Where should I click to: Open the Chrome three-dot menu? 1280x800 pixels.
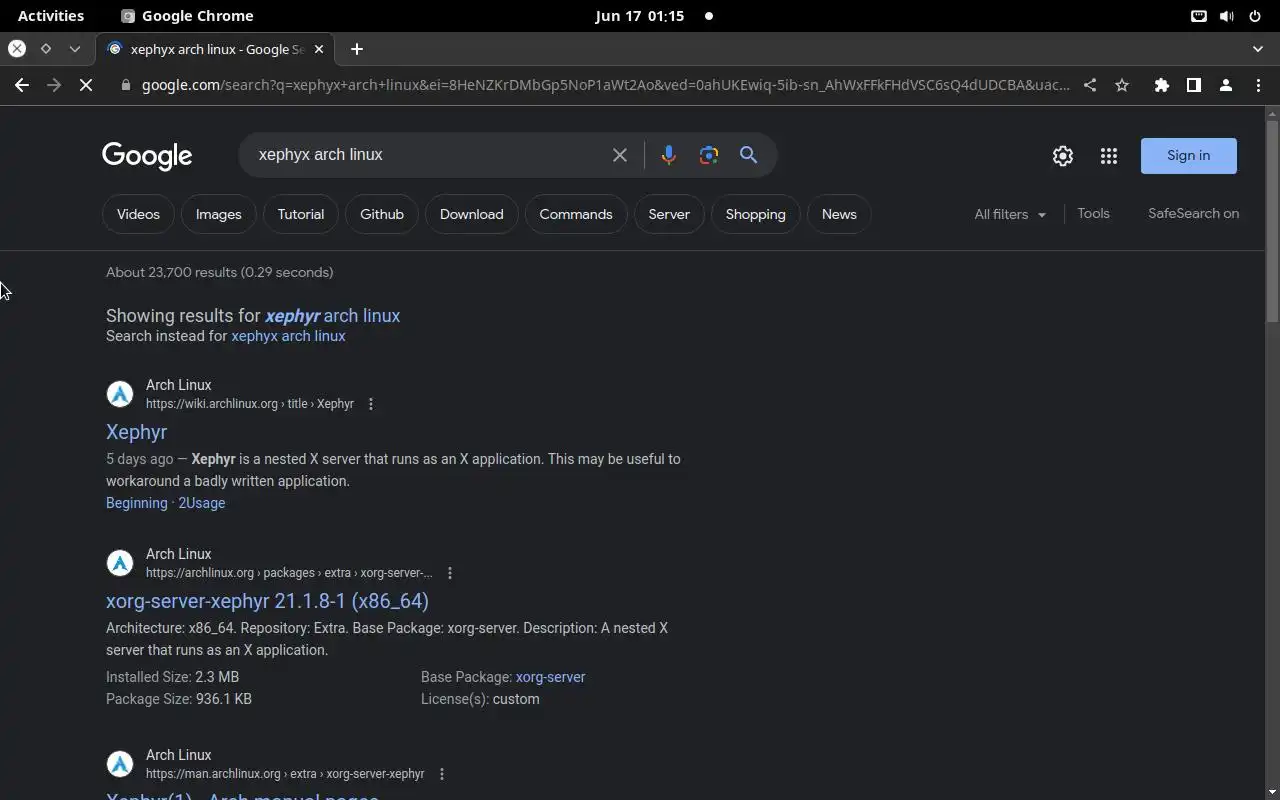click(x=1258, y=85)
